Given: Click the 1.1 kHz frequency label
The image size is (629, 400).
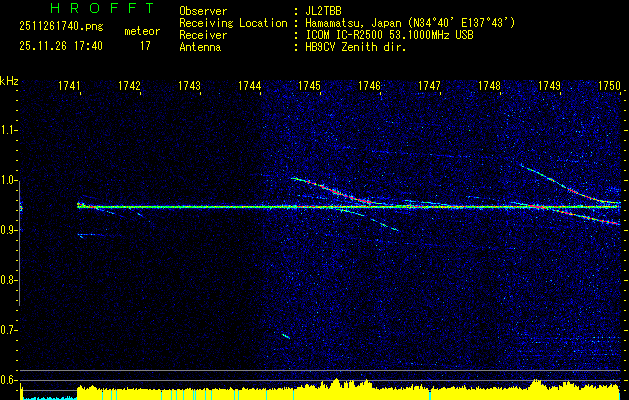Looking at the screenshot, I should [9, 130].
